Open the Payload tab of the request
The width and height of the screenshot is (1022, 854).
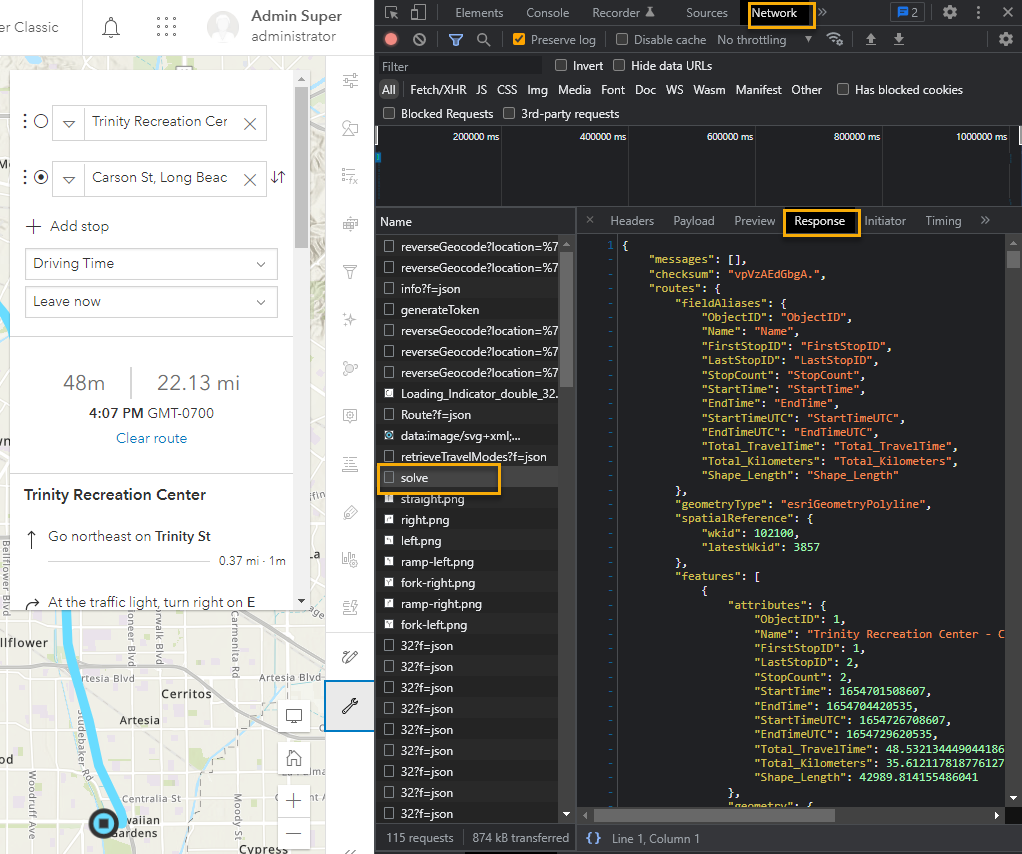(x=693, y=221)
